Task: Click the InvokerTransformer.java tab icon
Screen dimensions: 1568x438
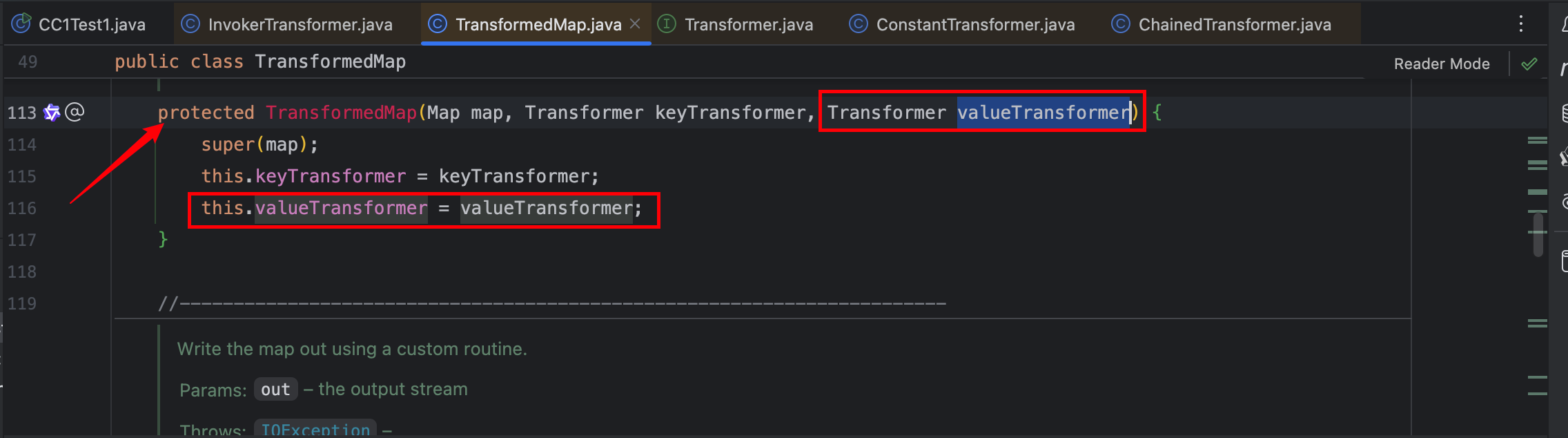Action: click(190, 24)
